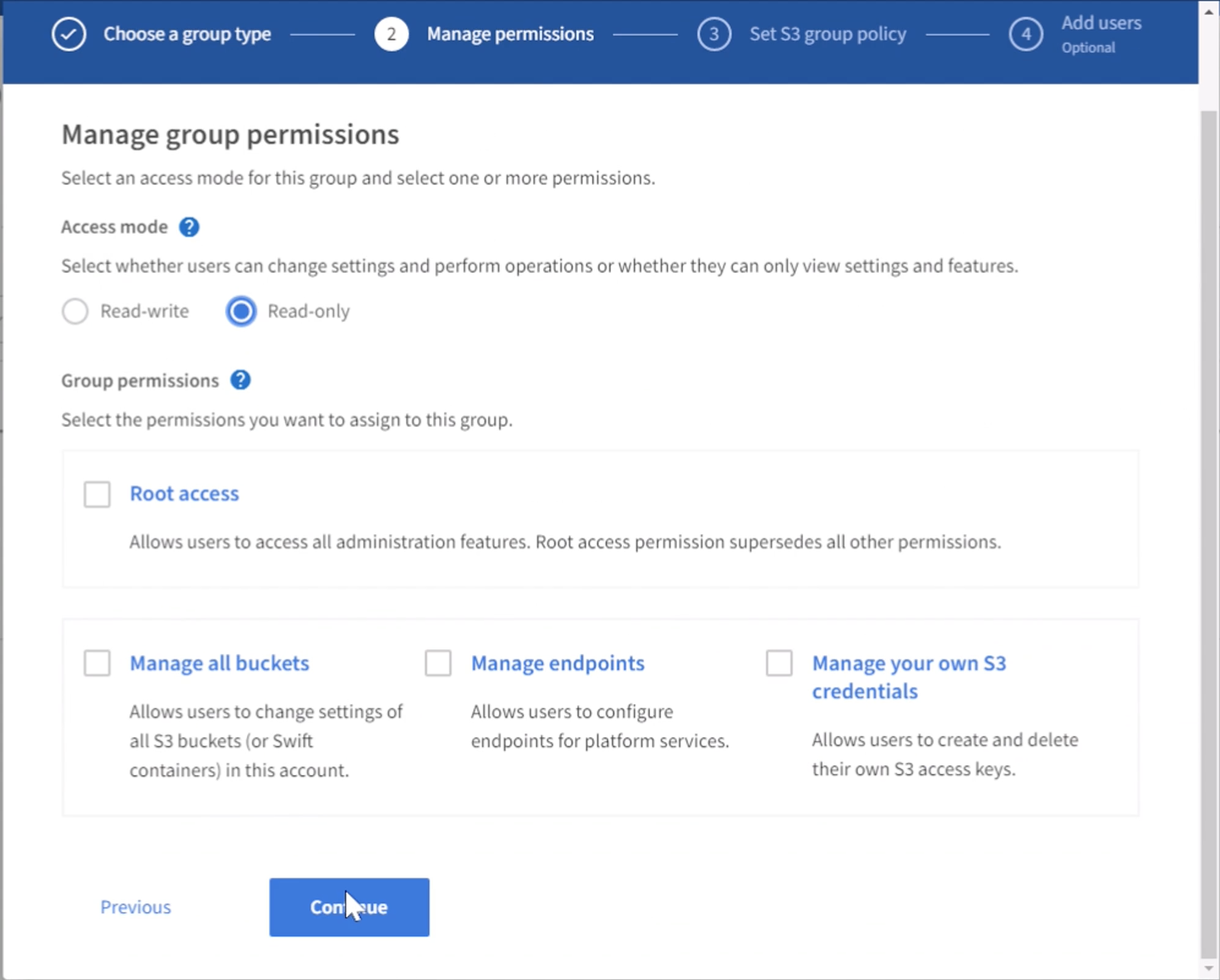Click the Continue button

tap(349, 907)
